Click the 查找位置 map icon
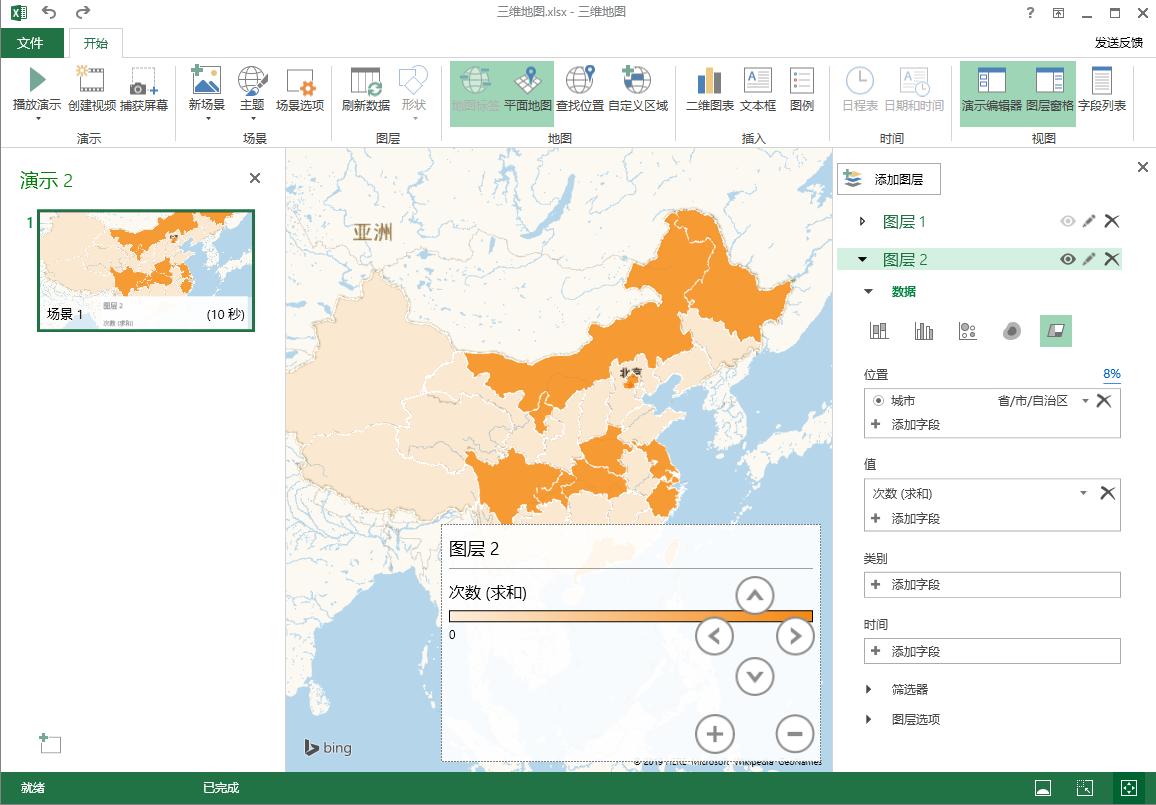 coord(581,90)
